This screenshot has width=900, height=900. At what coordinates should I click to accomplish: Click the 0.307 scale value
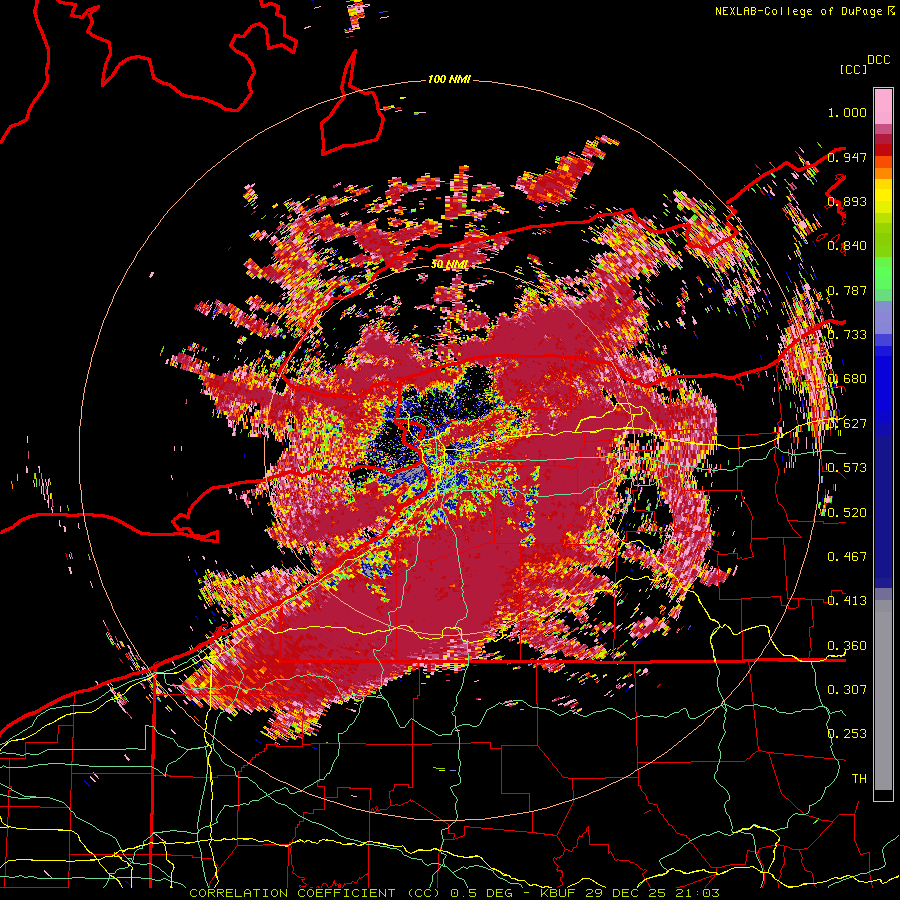click(x=847, y=689)
